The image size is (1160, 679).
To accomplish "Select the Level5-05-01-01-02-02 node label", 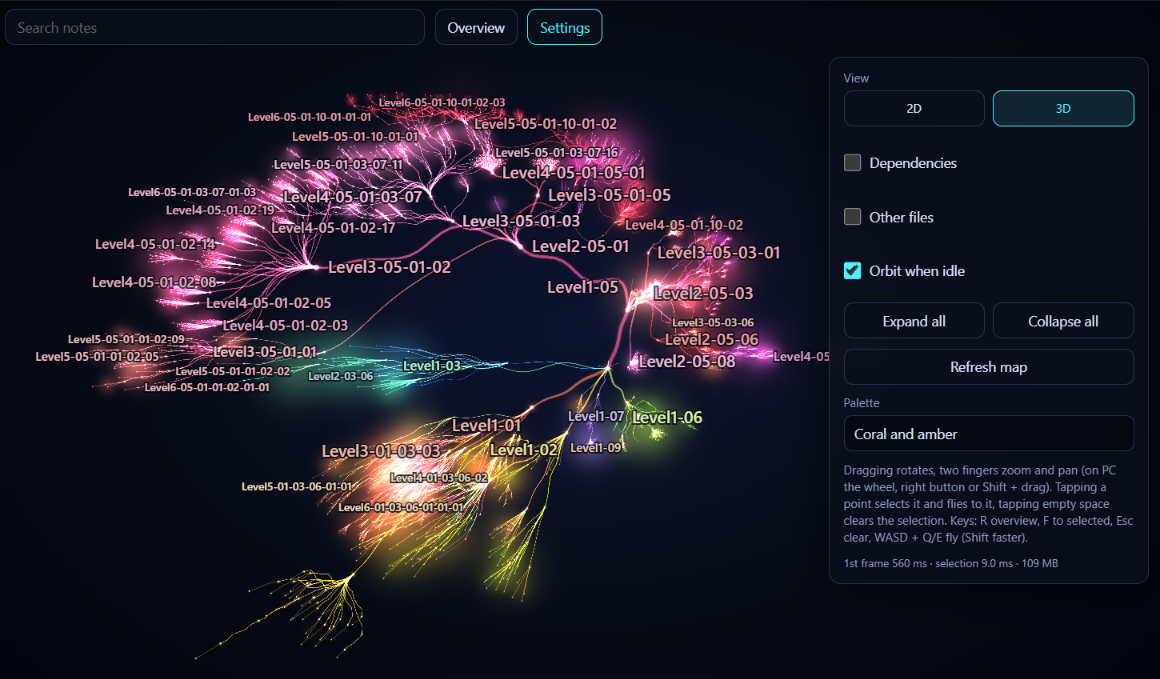I will [x=232, y=371].
